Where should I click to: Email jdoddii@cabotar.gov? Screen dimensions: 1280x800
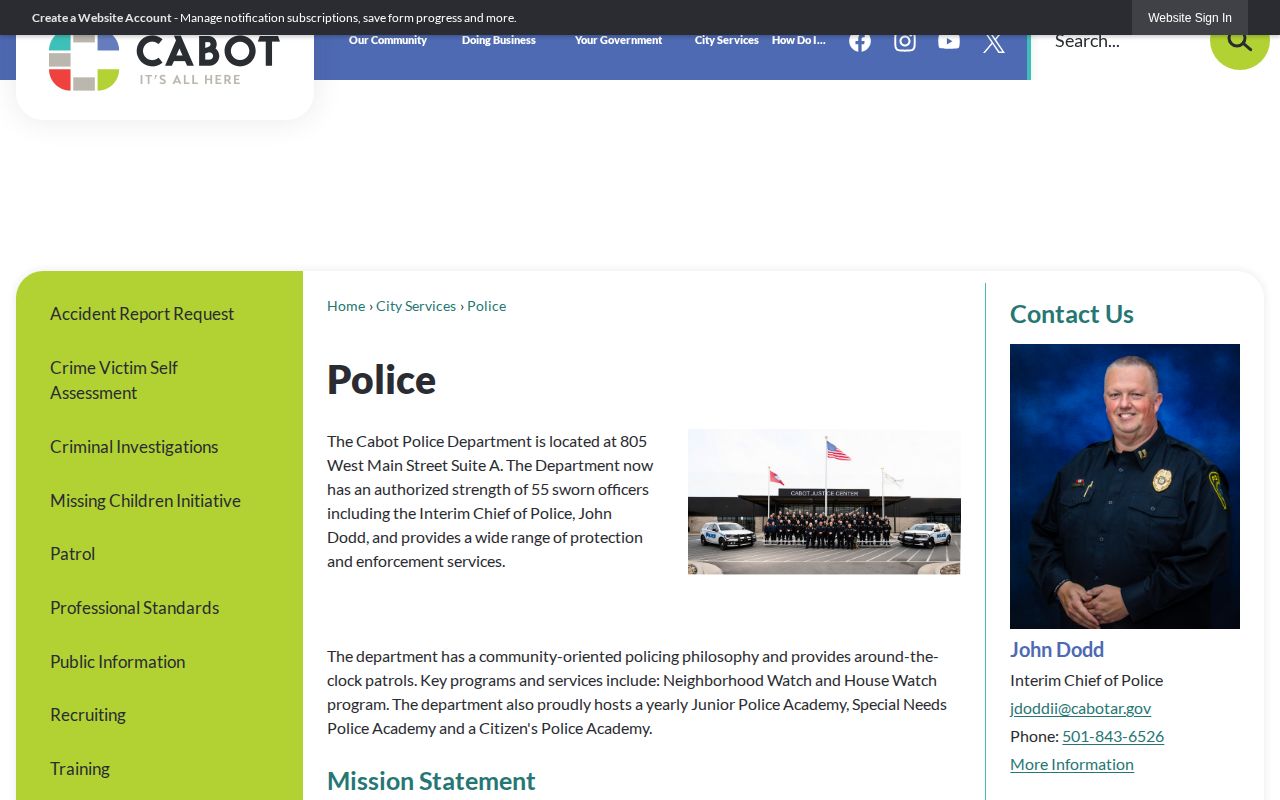coord(1080,708)
